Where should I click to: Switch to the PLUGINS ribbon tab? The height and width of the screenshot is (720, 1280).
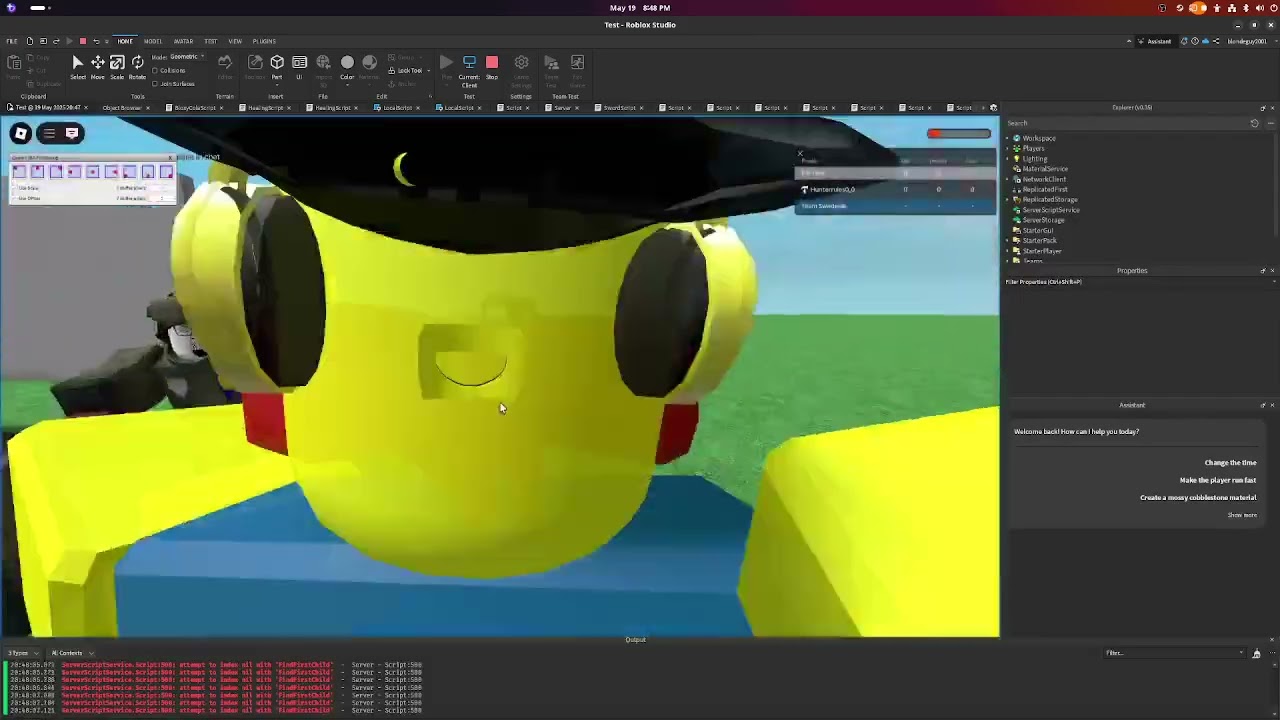264,41
